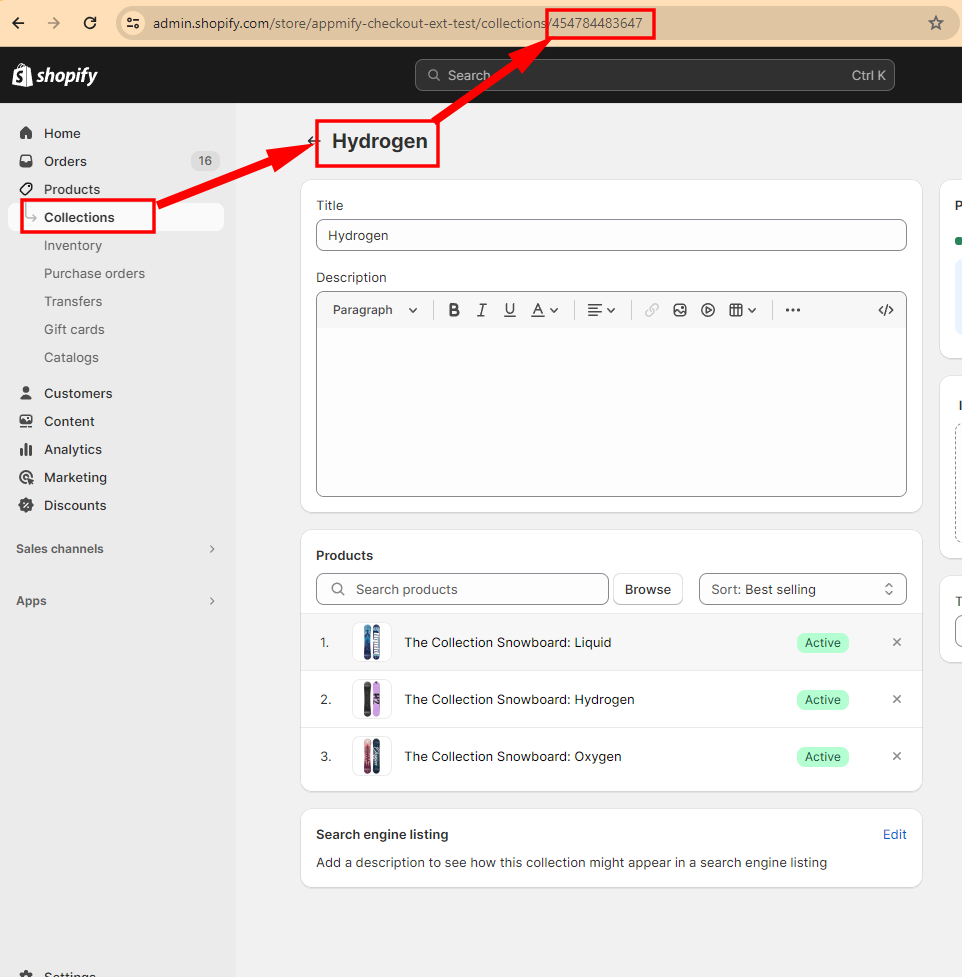Click the Search products field
This screenshot has width=962, height=977.
tap(462, 589)
